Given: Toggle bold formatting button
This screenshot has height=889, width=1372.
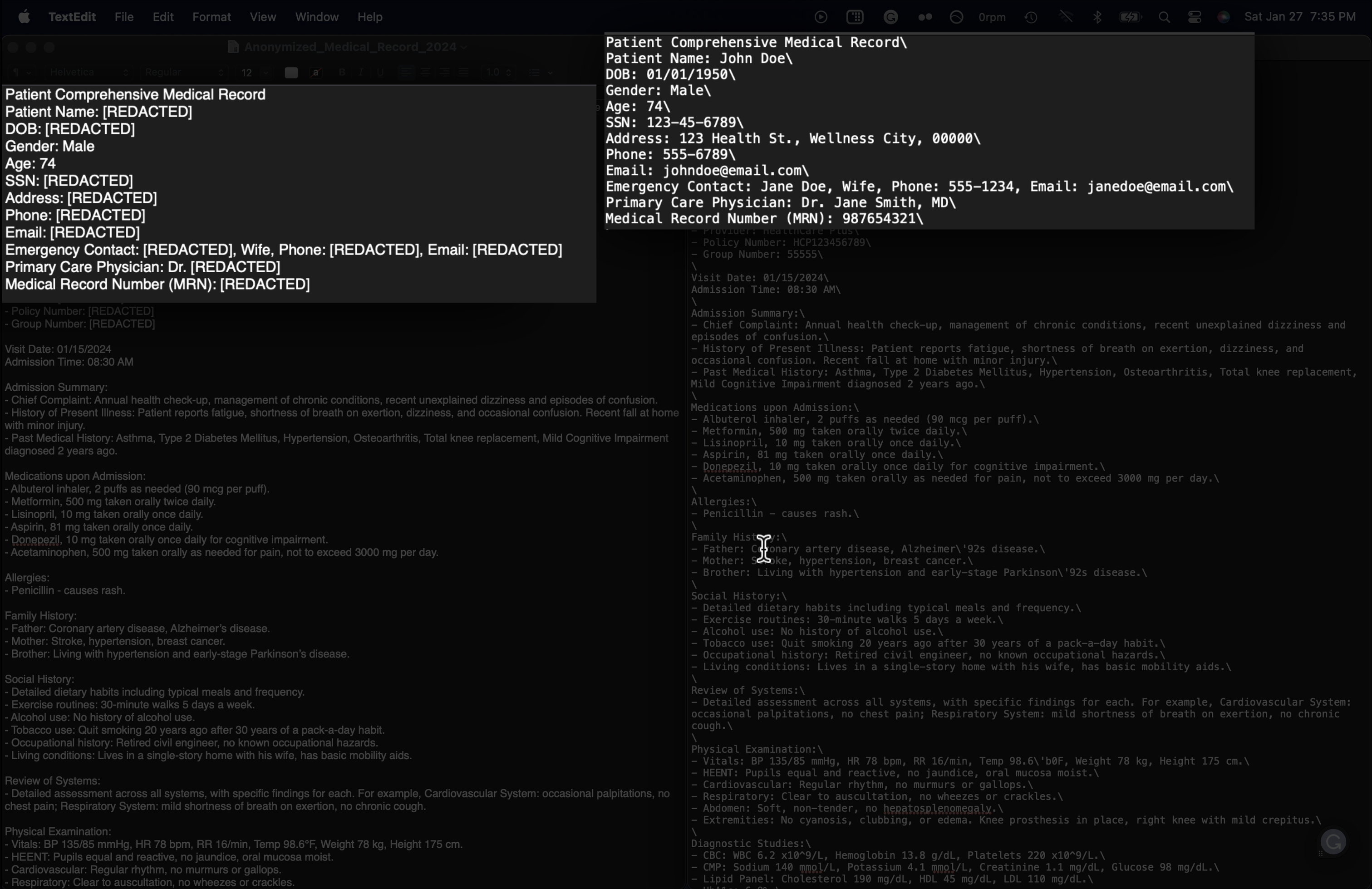Looking at the screenshot, I should (x=342, y=73).
